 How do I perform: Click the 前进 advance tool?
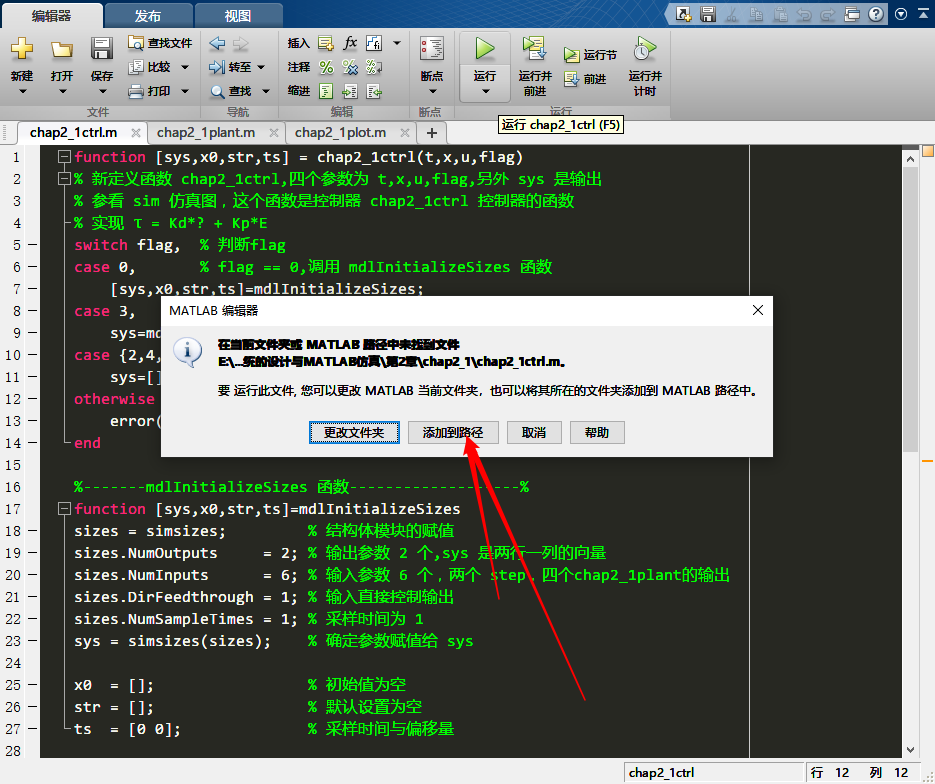tap(585, 79)
